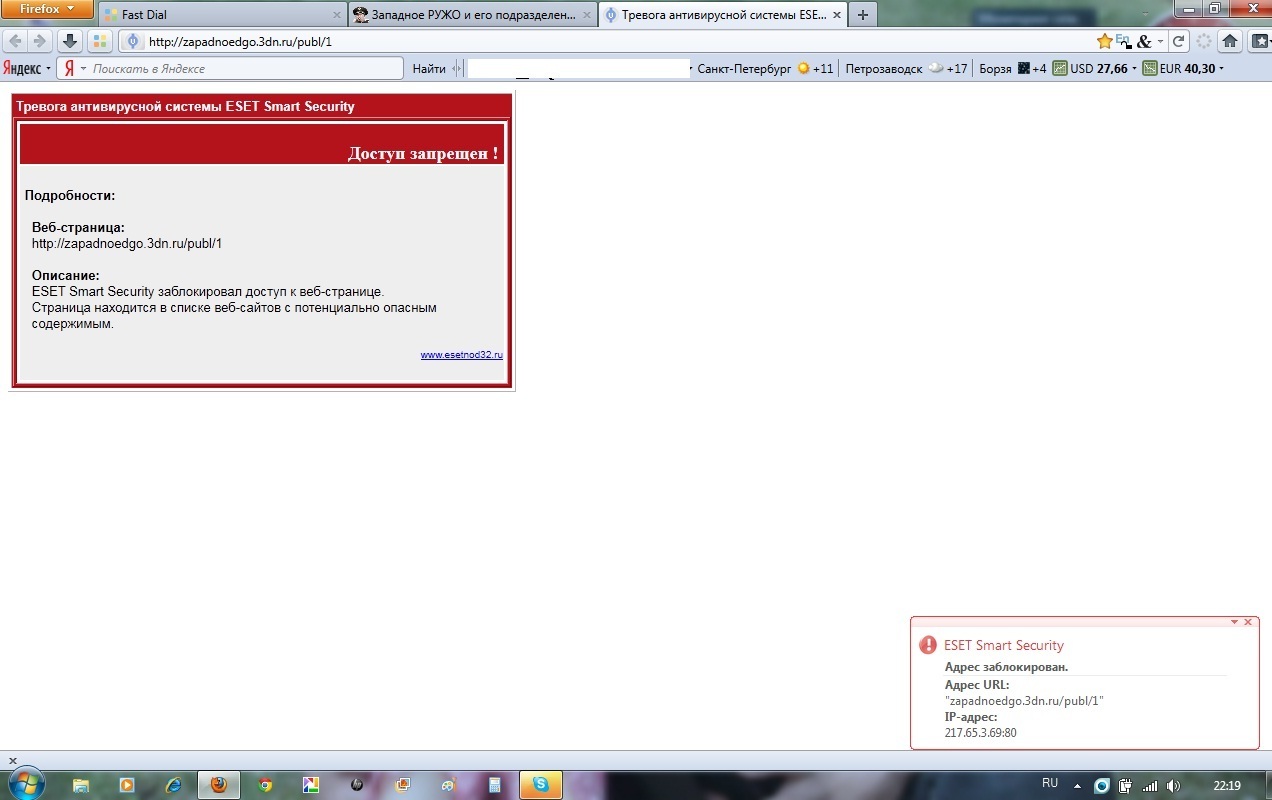
Task: Close the ESET alert tab
Action: [836, 15]
